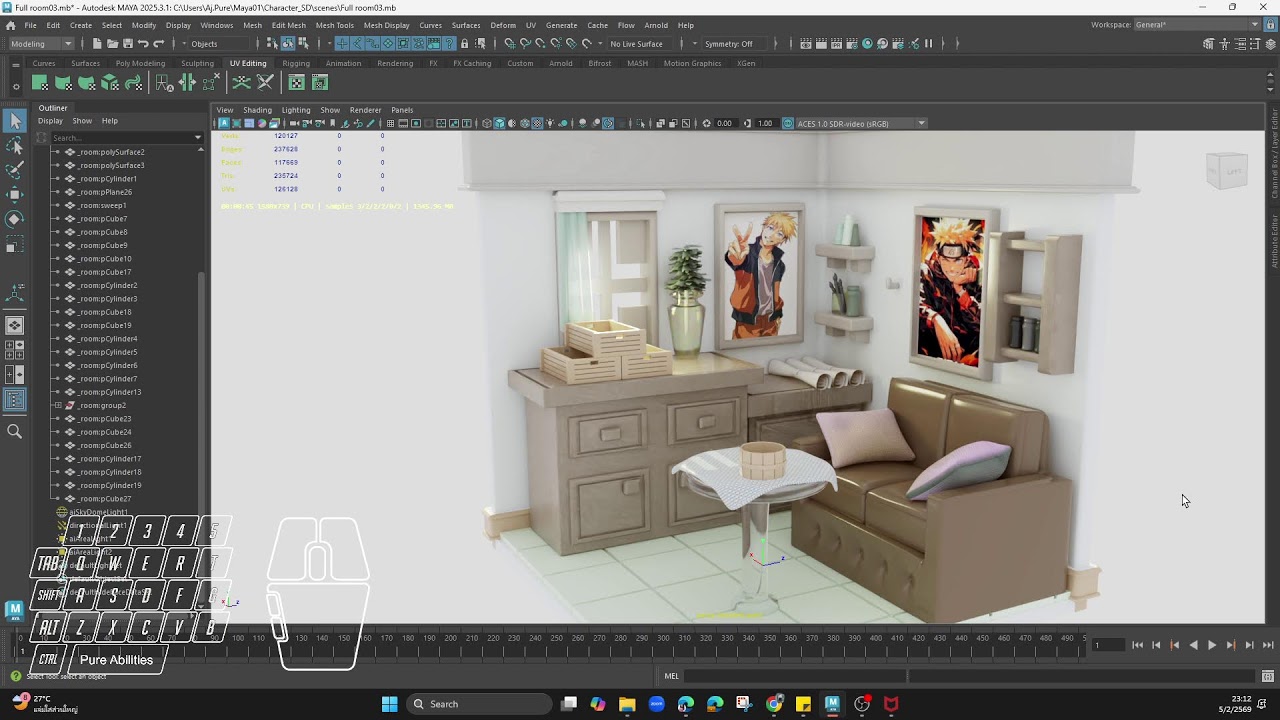
Task: Open the UV Editor shelf icon
Action: pos(297,83)
